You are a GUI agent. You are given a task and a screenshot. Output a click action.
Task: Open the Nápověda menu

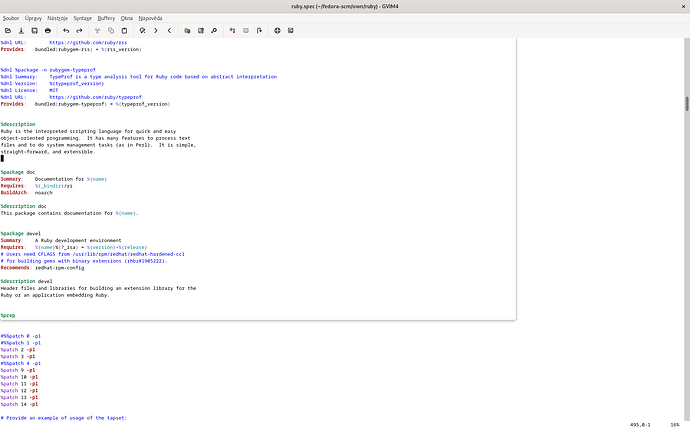[150, 18]
